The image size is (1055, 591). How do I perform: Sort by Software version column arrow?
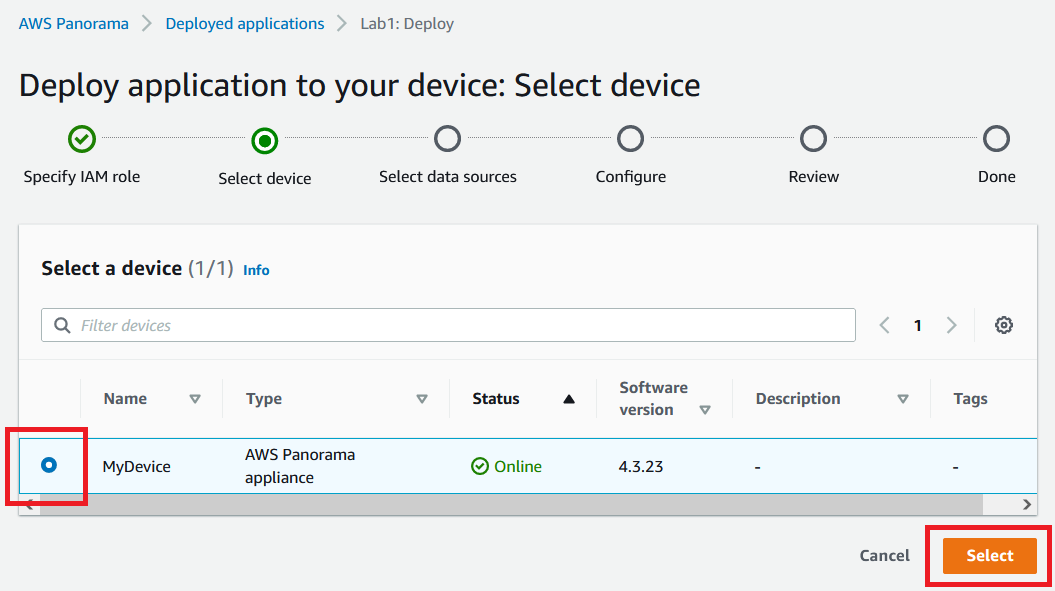[x=704, y=410]
